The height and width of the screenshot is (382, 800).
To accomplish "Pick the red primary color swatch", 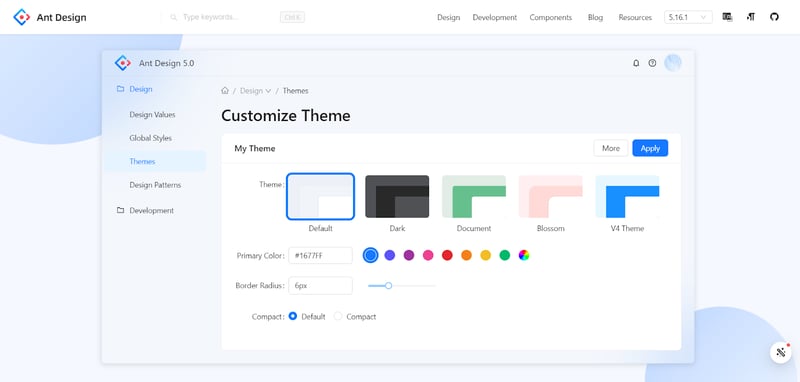I will pos(447,255).
